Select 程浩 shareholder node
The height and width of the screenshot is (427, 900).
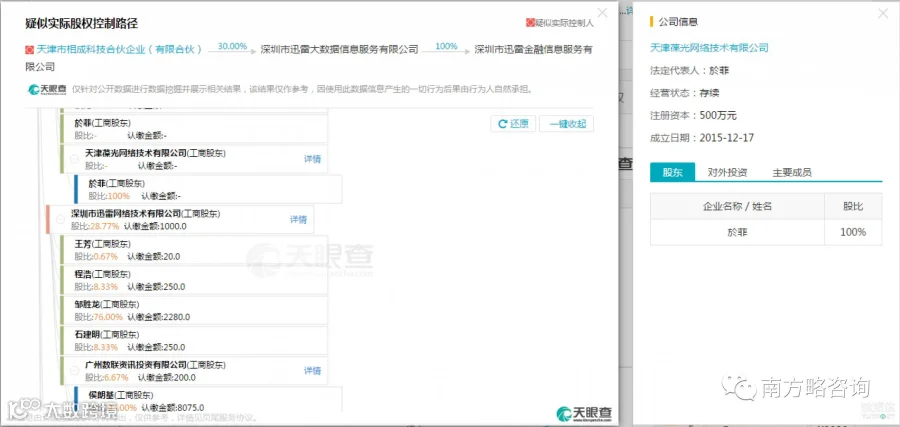coord(193,280)
